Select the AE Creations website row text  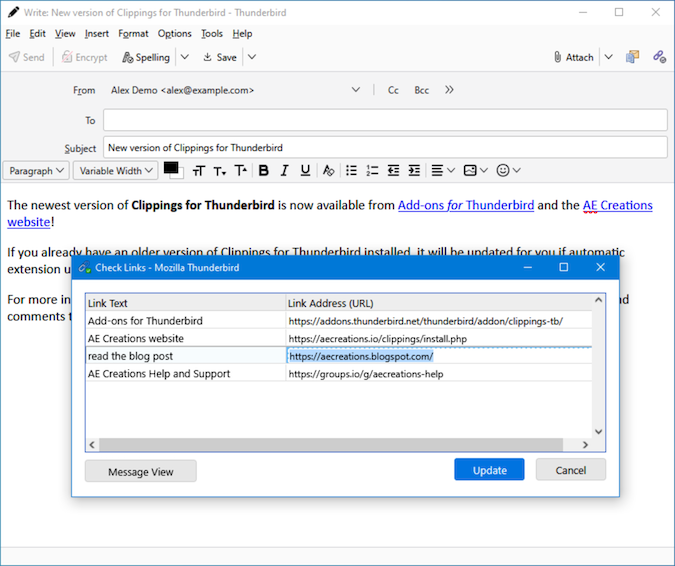pyautogui.click(x=136, y=338)
